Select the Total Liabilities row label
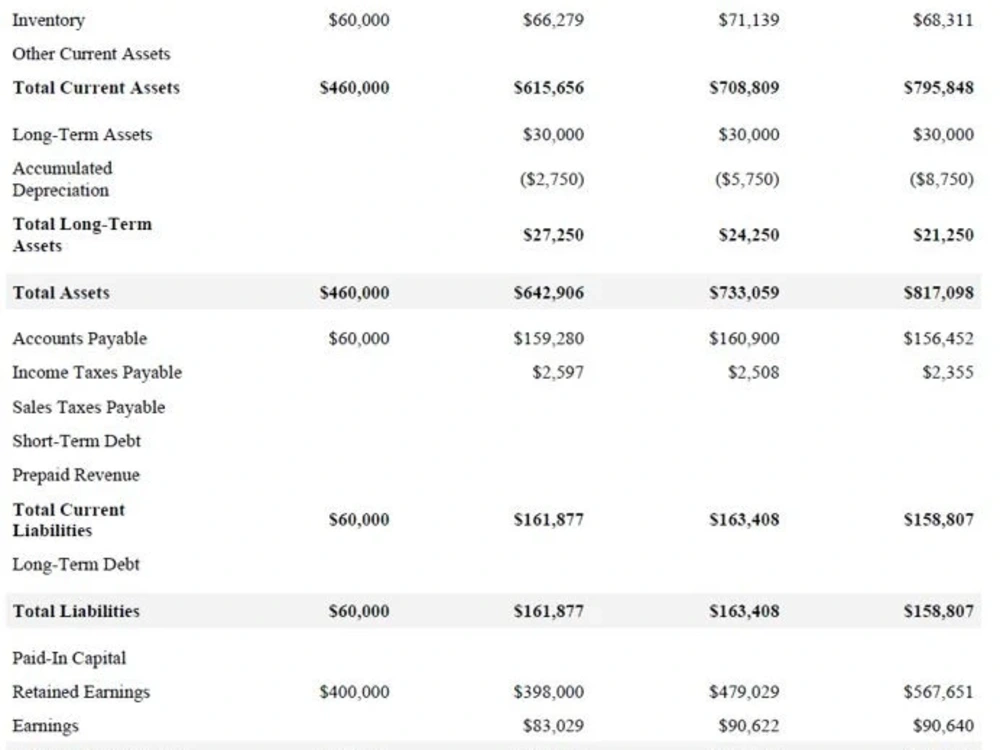1000x750 pixels. (x=76, y=611)
